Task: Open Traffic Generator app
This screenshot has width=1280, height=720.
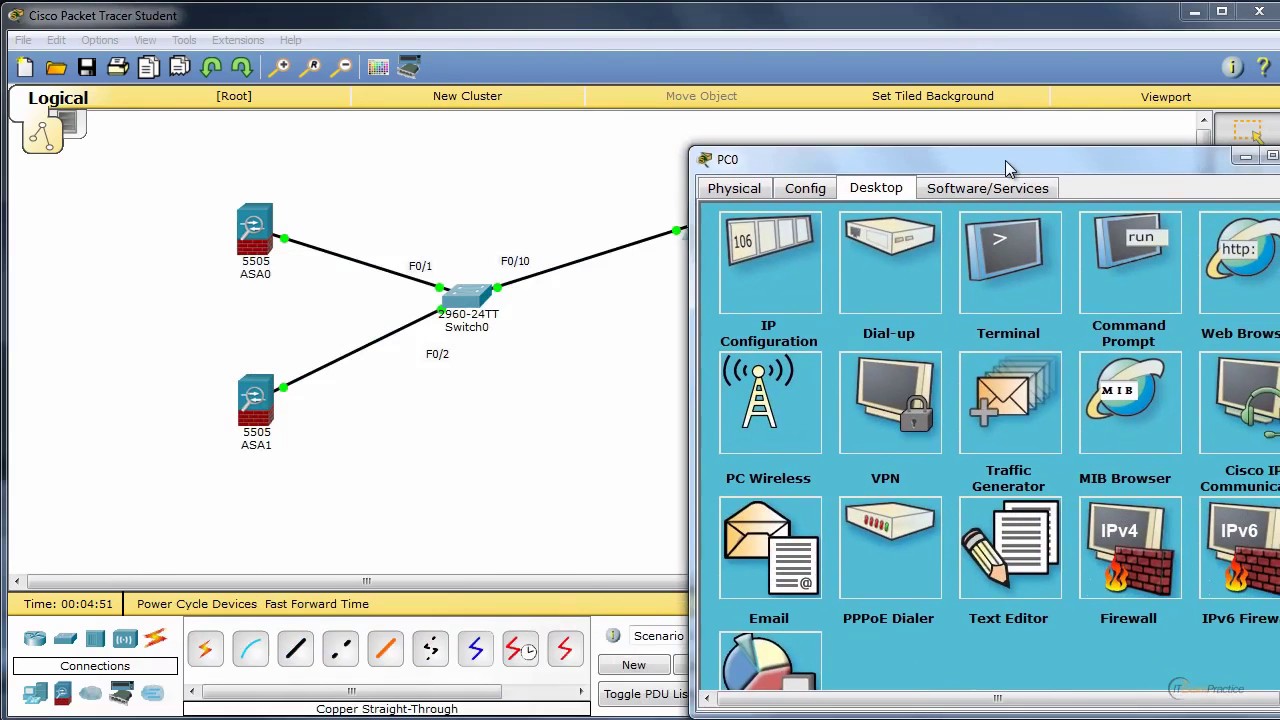Action: coord(1010,403)
